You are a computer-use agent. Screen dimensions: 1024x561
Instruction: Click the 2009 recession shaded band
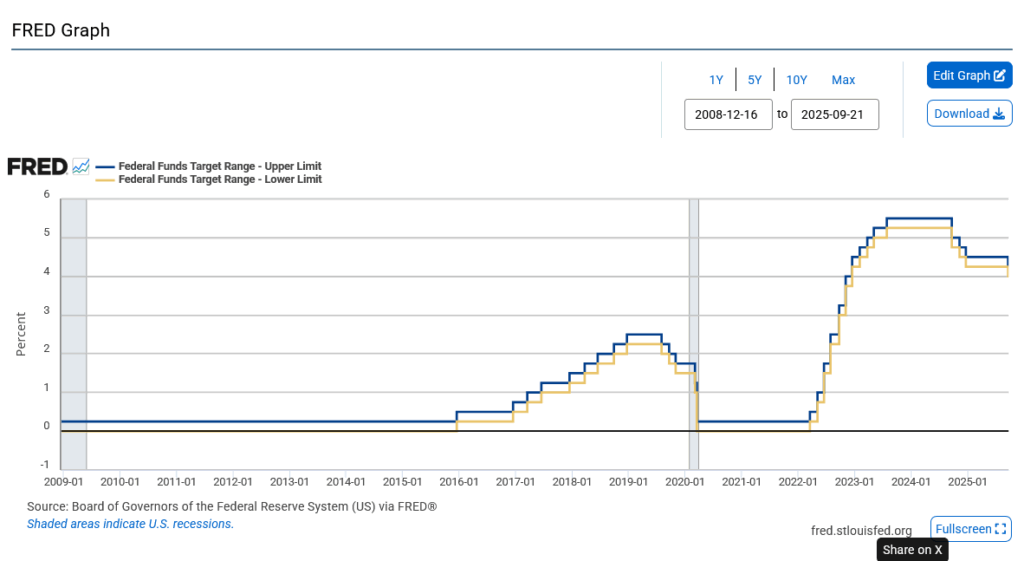pos(73,330)
